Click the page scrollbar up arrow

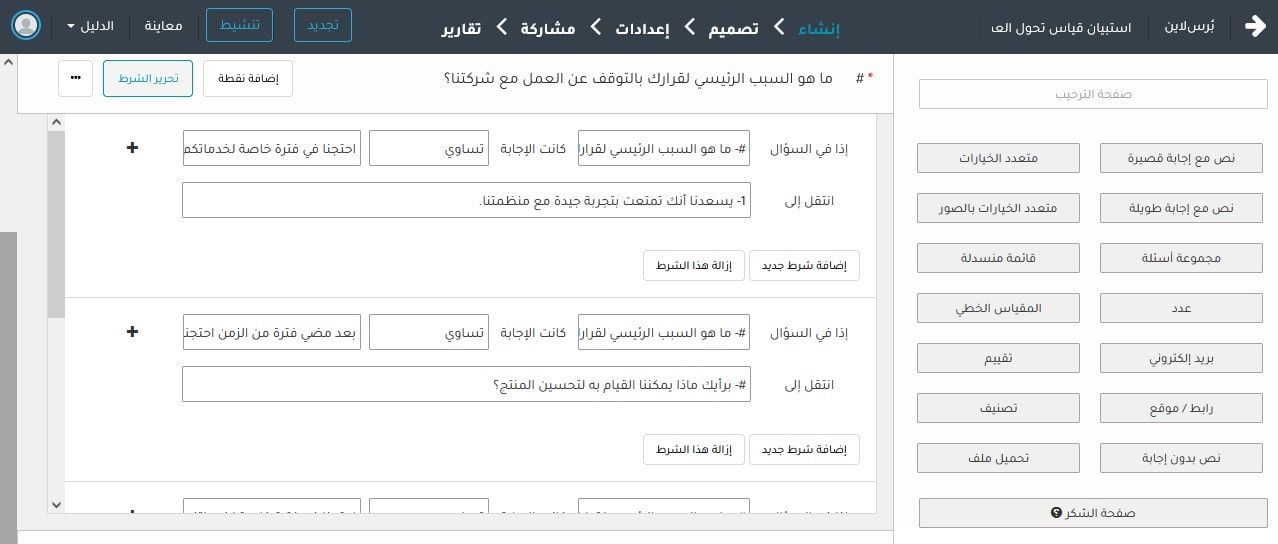(8, 62)
